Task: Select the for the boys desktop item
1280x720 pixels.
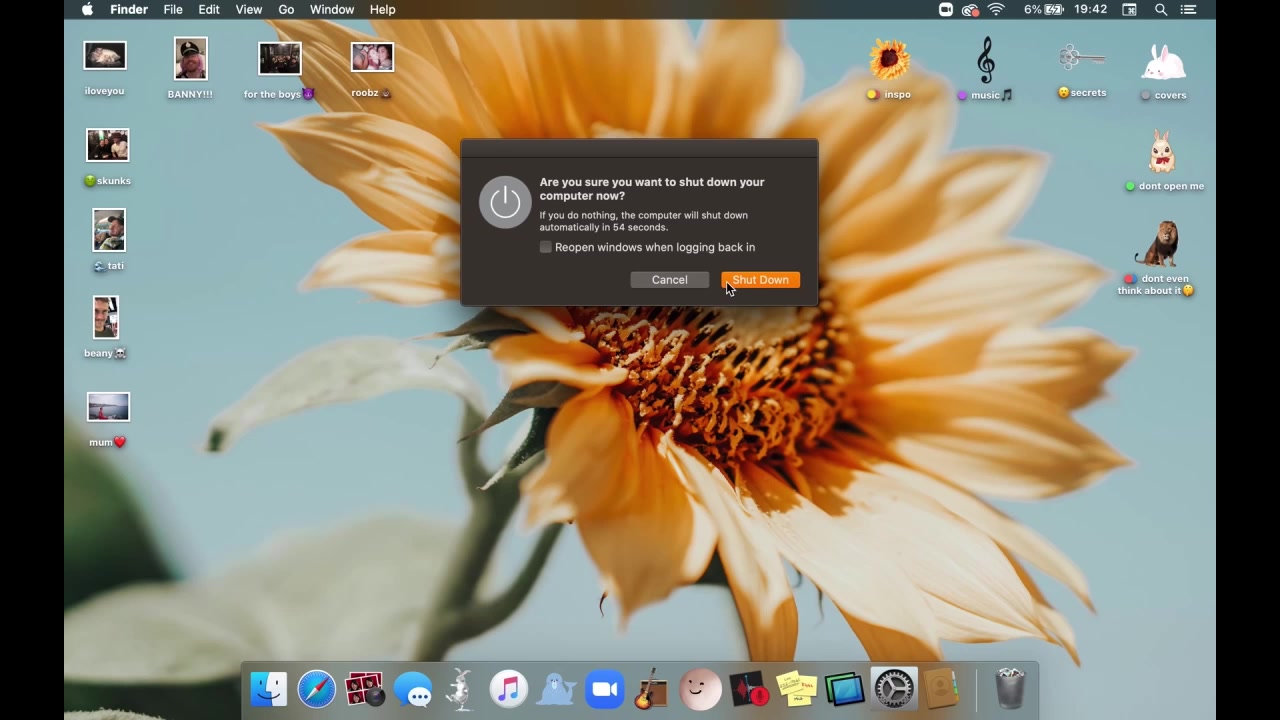Action: [x=280, y=59]
